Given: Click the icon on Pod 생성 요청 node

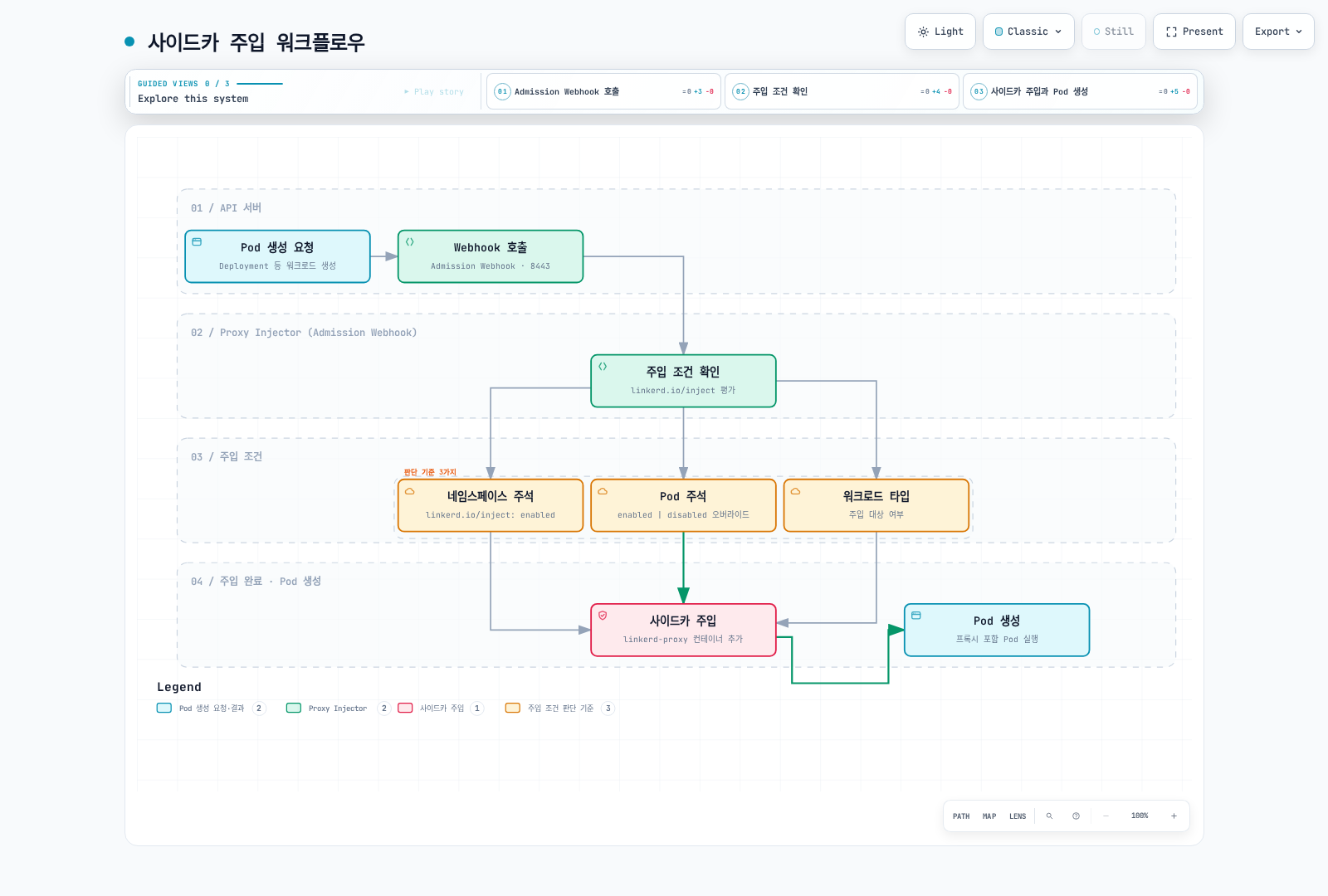Looking at the screenshot, I should [197, 242].
